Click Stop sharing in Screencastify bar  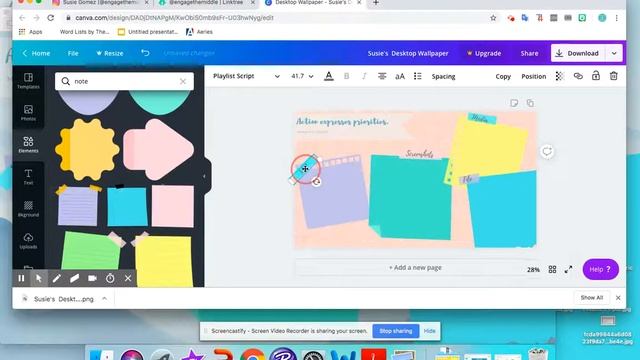tap(396, 331)
